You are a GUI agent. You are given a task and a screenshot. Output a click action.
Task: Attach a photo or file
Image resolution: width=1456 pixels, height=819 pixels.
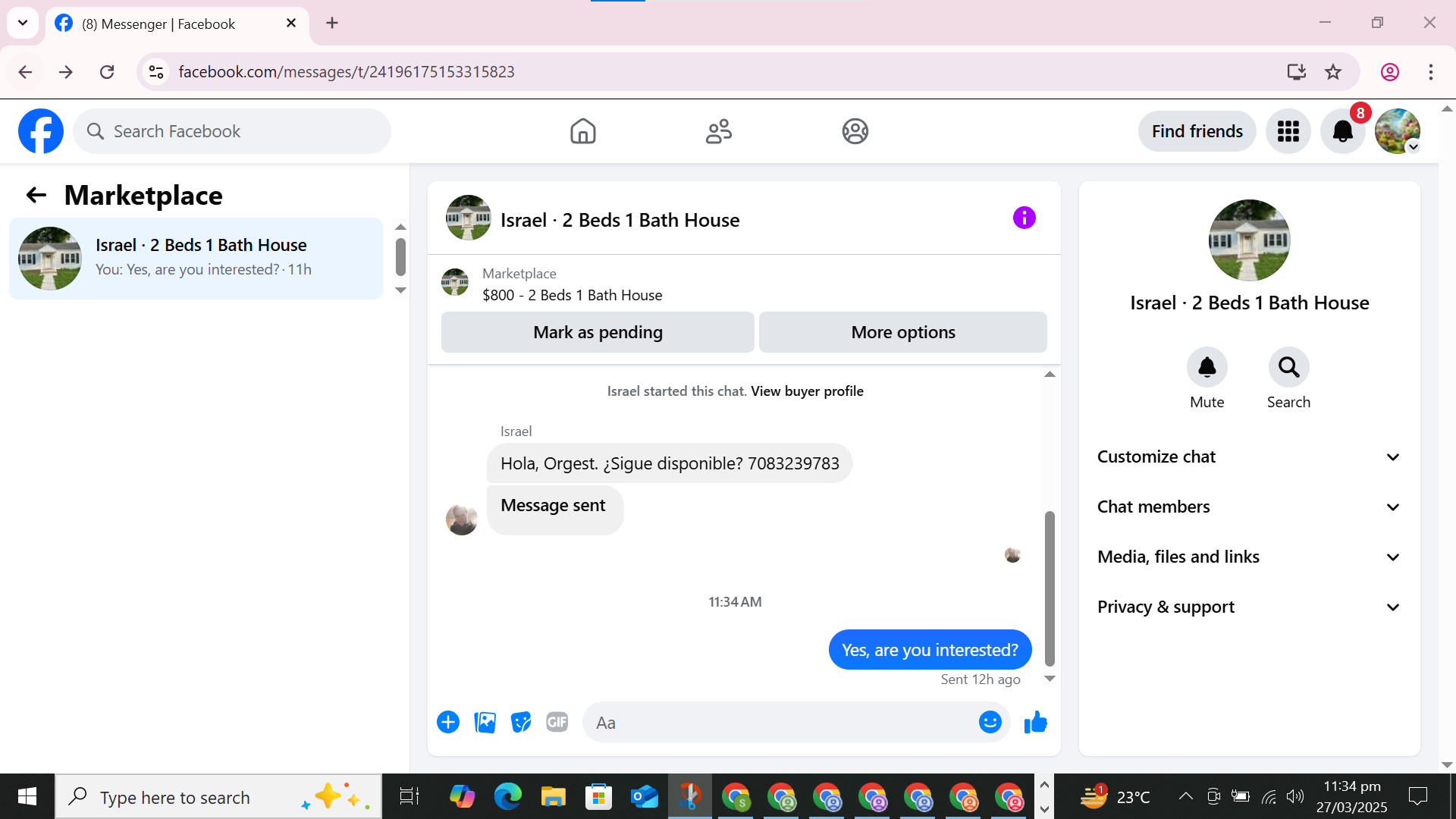[485, 722]
